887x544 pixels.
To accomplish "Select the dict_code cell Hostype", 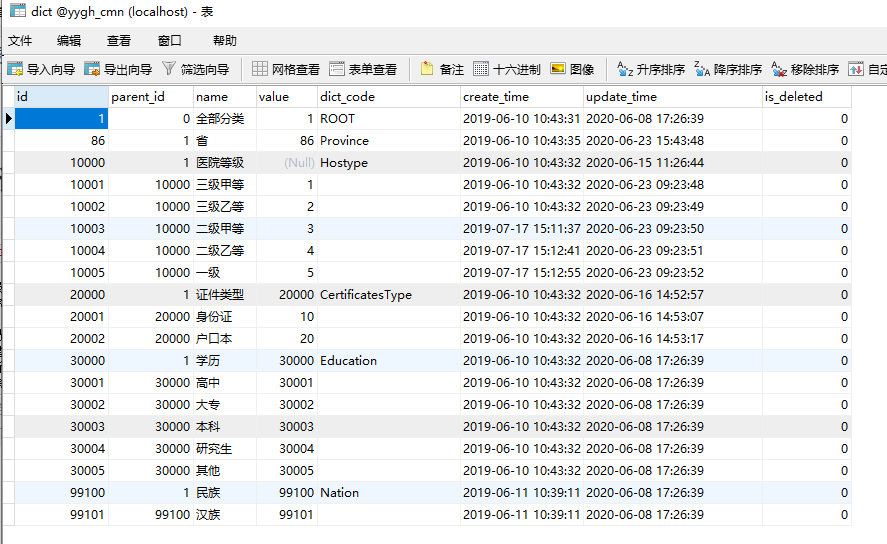I will (389, 163).
